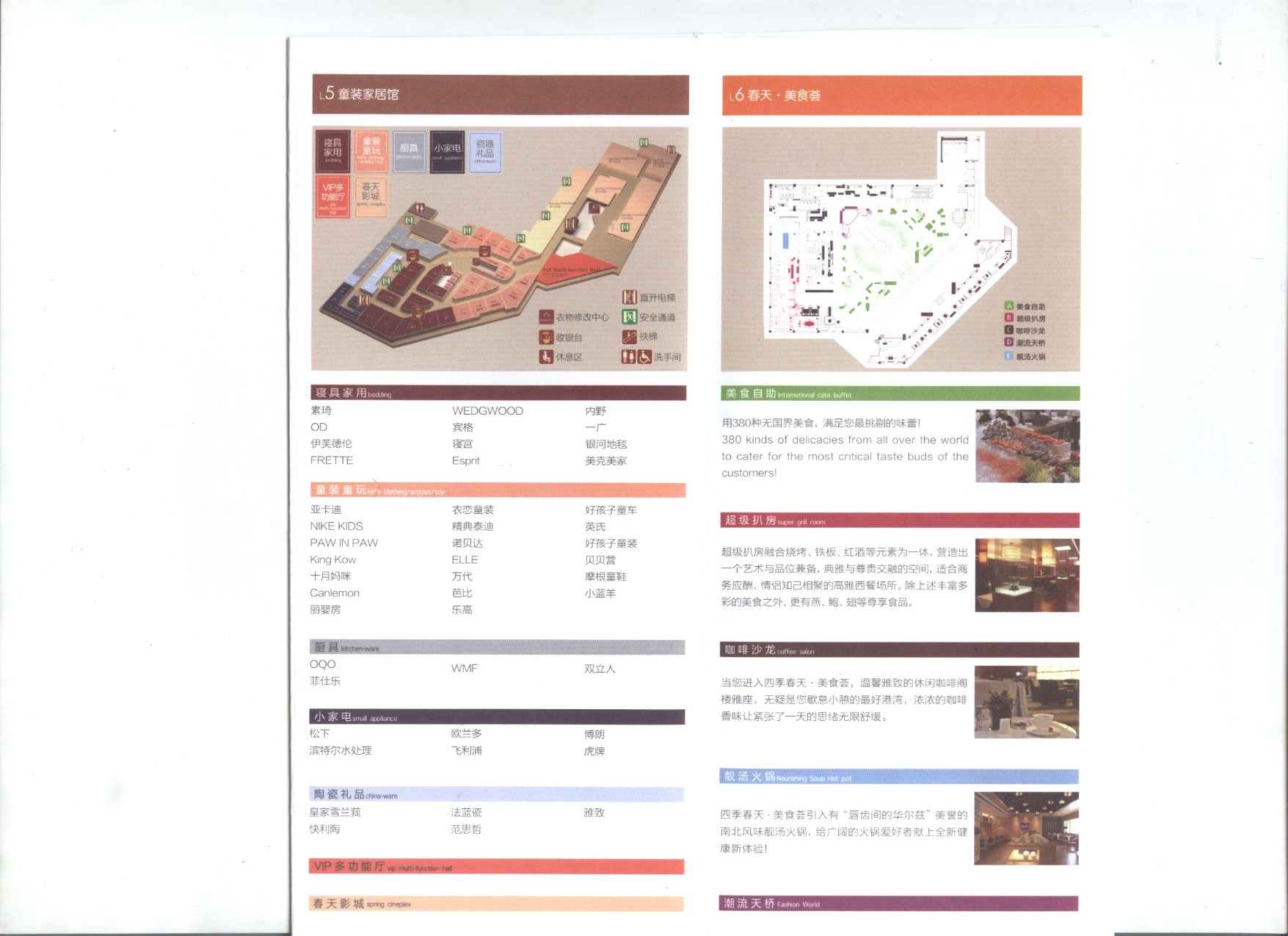Click the 直升电梯 elevator legend icon

629,297
